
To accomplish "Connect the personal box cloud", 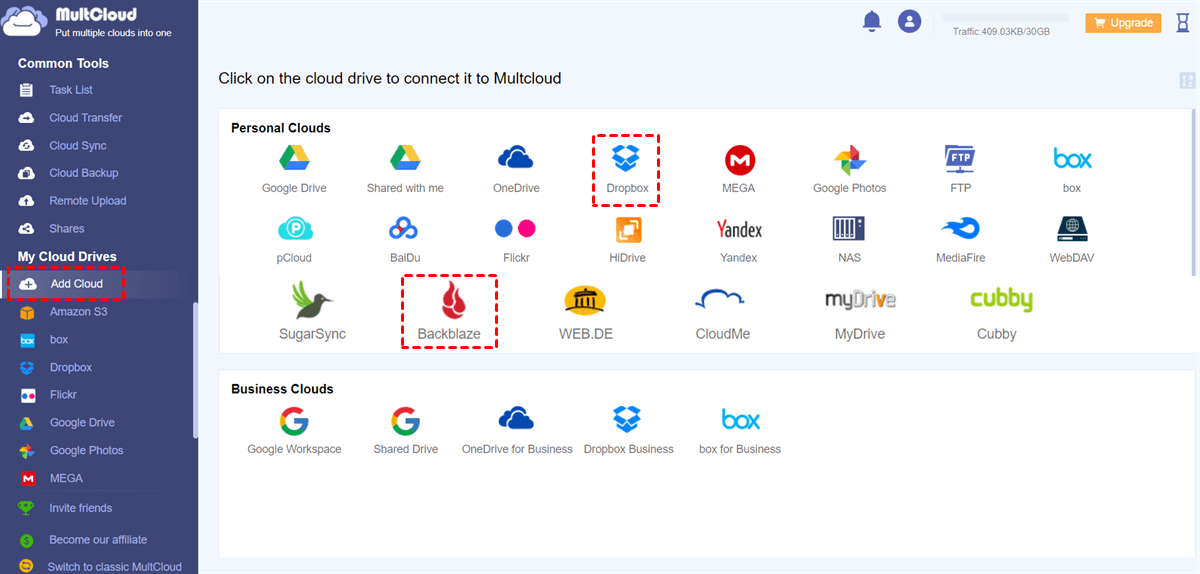I will click(1072, 168).
